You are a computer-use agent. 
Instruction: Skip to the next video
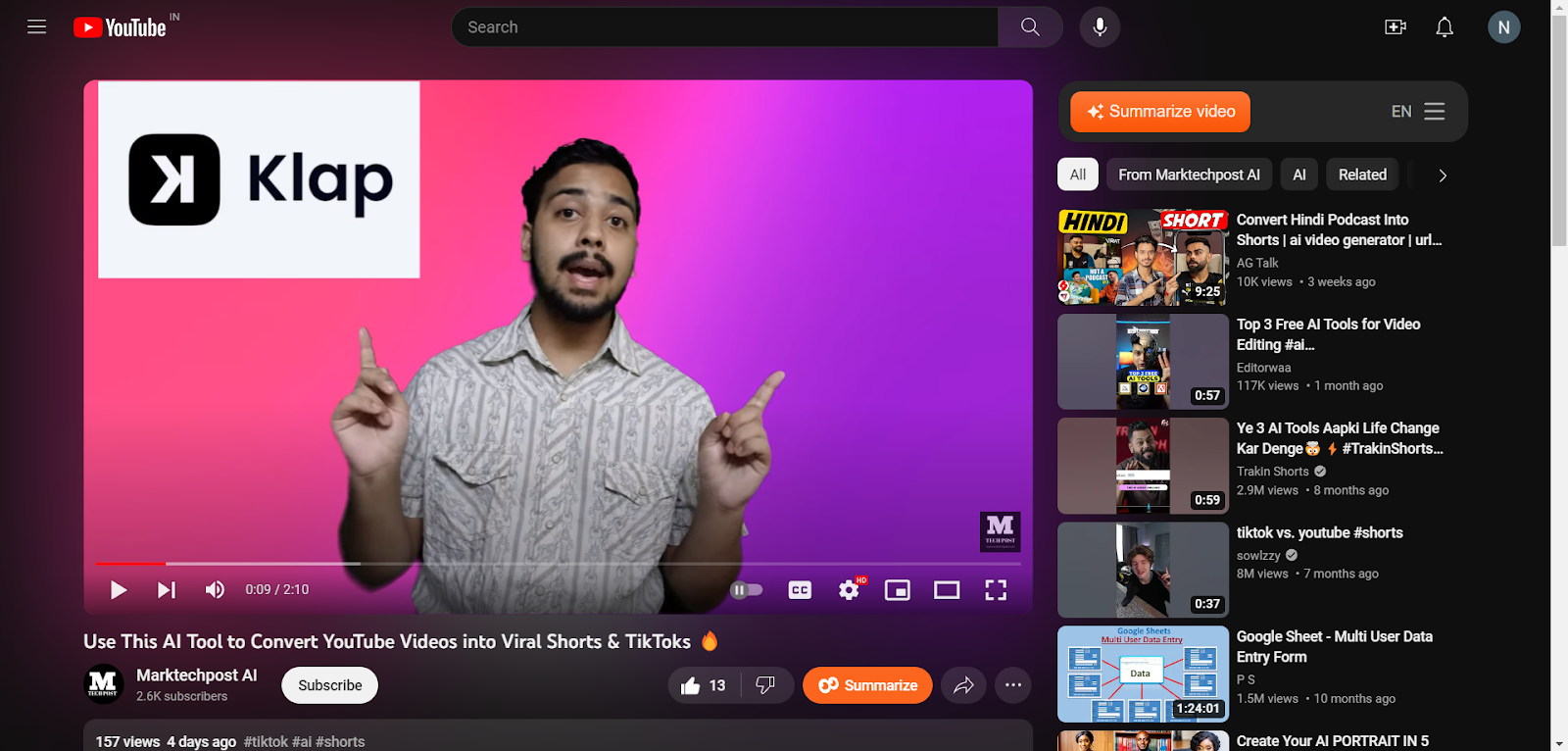coord(167,589)
